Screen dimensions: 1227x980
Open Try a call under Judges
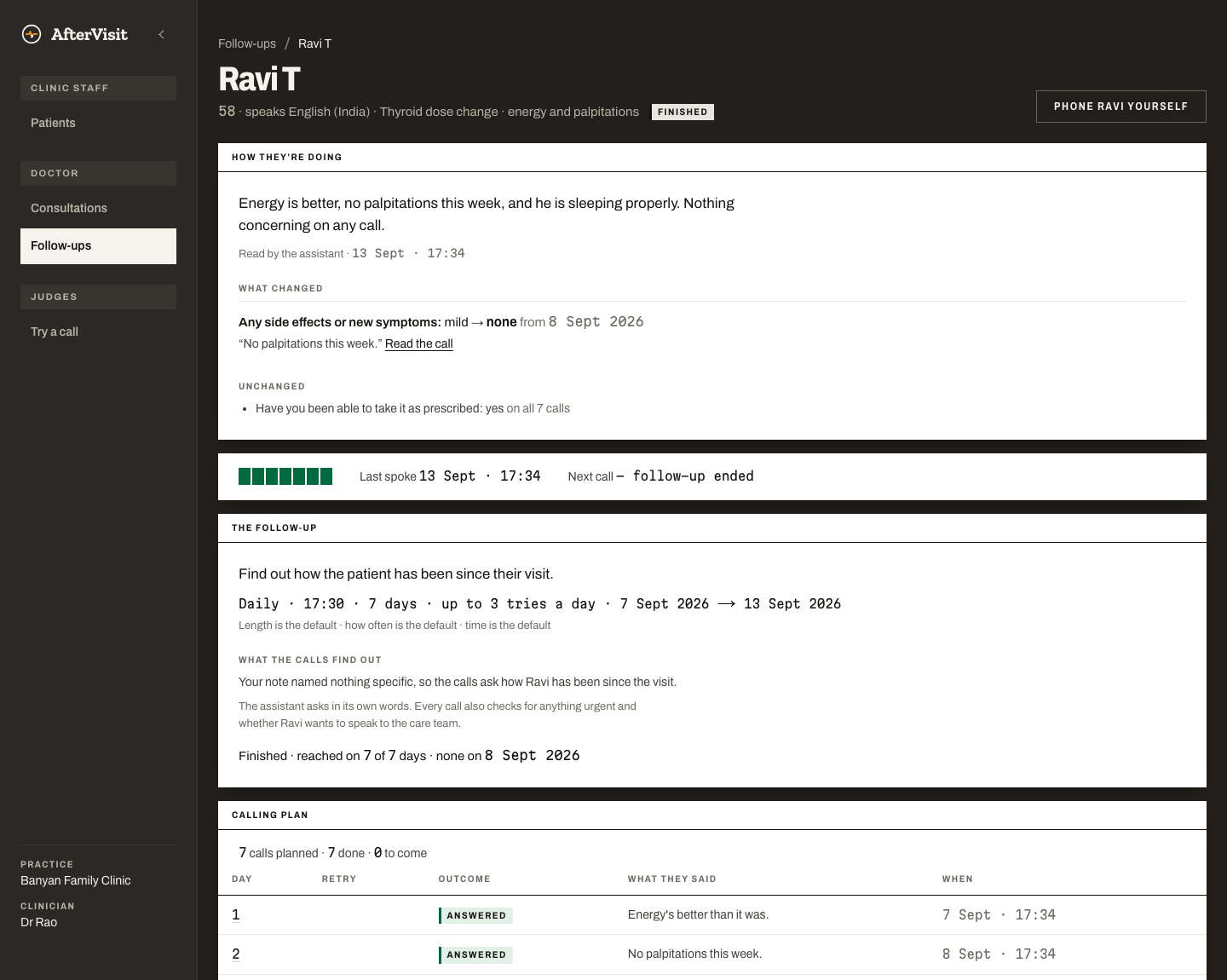[x=98, y=331]
